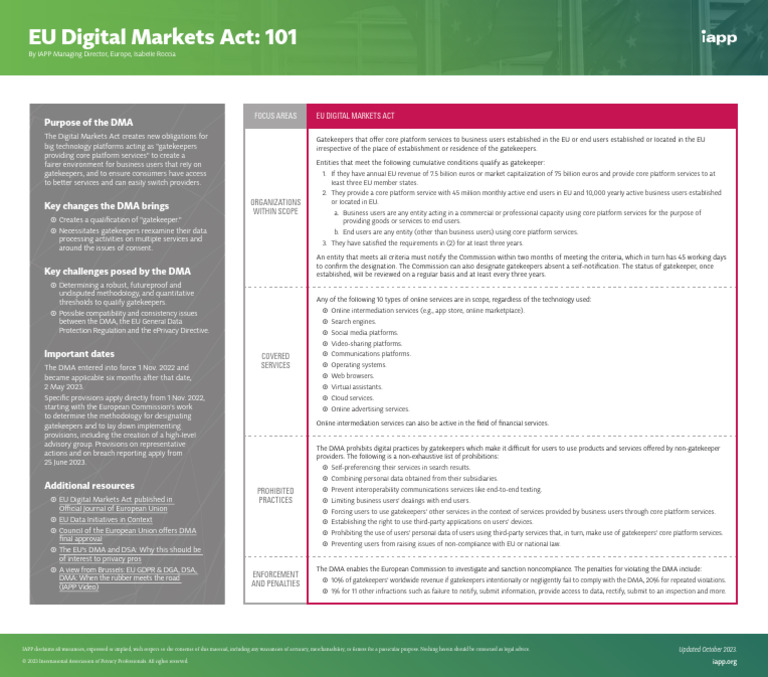
Task: Click the COVERED SERVICES row label
Action: 275,361
